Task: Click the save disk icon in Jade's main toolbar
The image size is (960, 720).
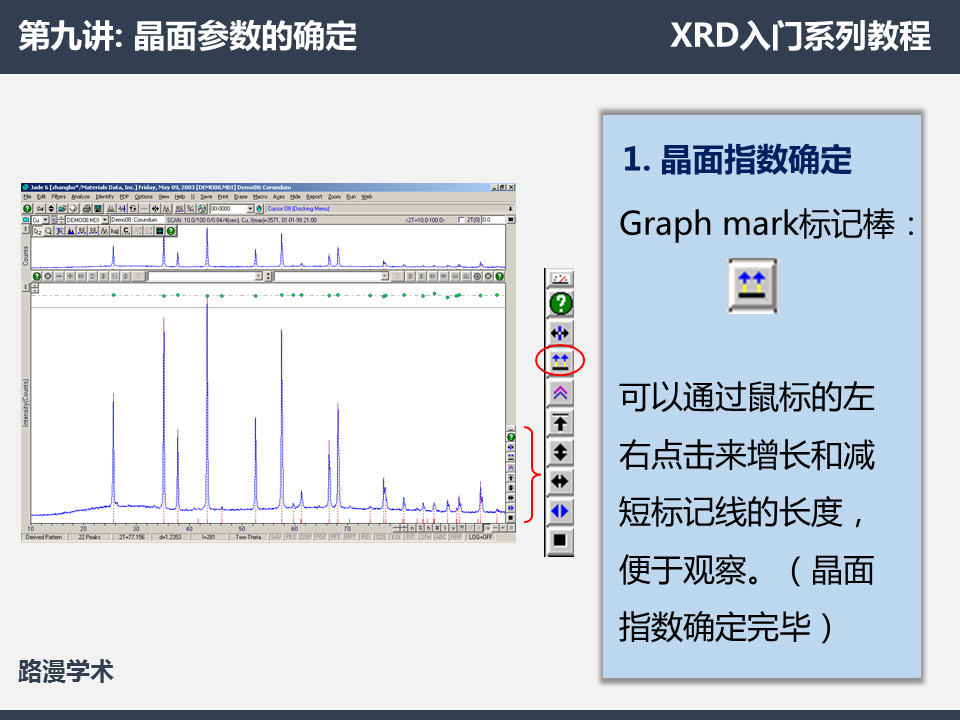Action: click(x=99, y=209)
